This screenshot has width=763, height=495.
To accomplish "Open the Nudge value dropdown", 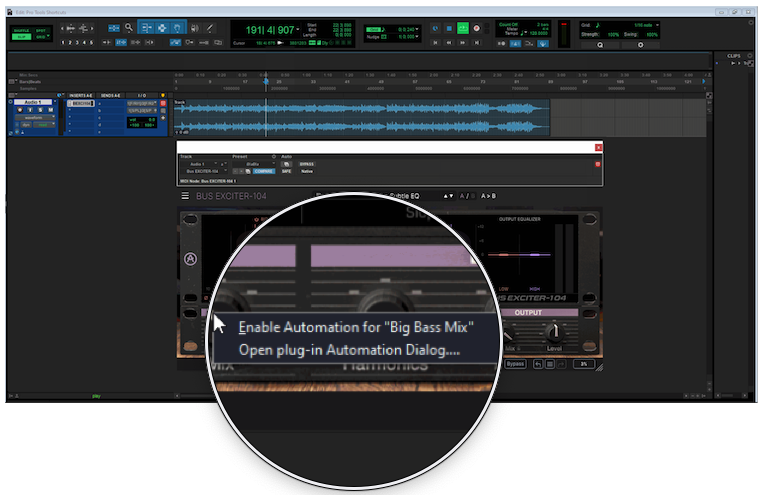I will 417,37.
